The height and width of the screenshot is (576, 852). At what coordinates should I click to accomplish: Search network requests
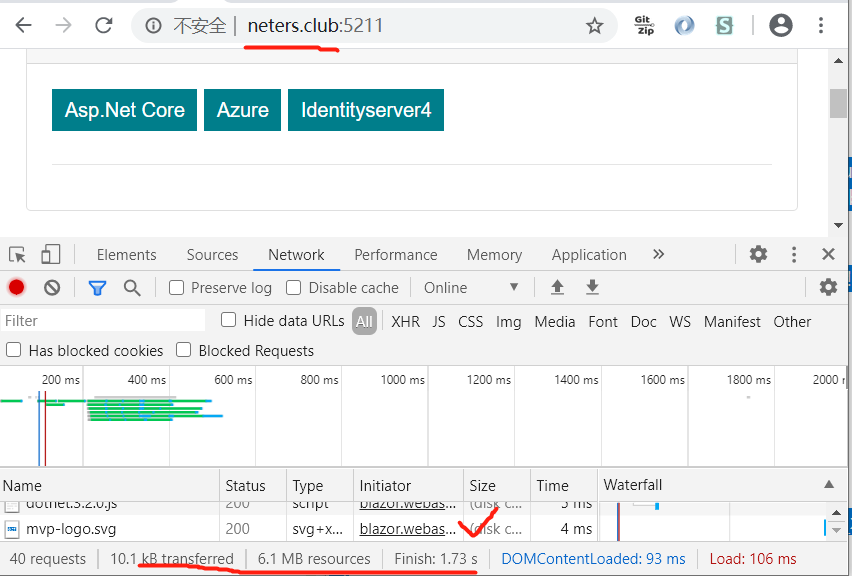click(132, 287)
